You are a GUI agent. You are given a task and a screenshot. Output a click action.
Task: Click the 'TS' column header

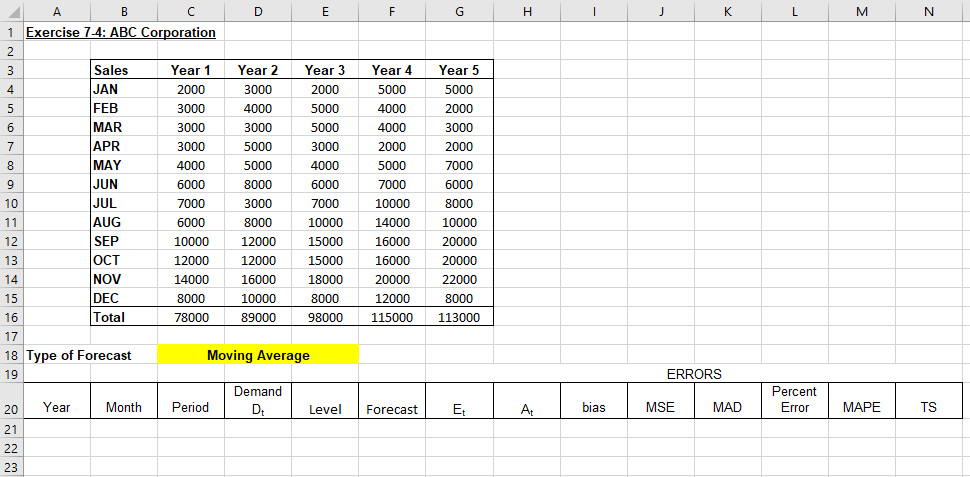point(930,401)
